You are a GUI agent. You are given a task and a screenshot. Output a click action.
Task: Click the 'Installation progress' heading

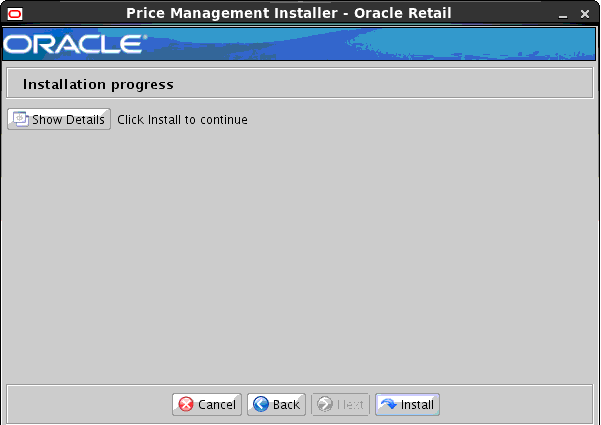coord(98,84)
